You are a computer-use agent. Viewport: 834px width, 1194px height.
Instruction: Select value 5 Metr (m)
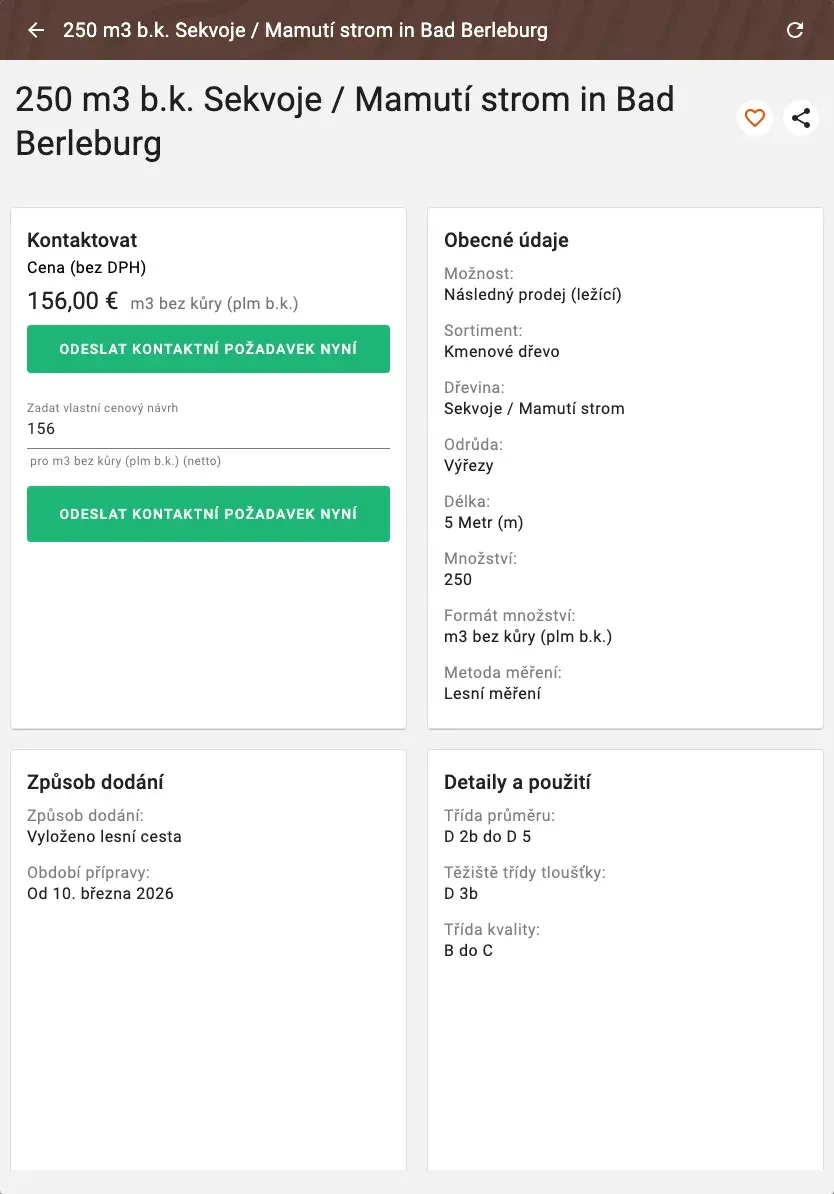click(x=484, y=523)
